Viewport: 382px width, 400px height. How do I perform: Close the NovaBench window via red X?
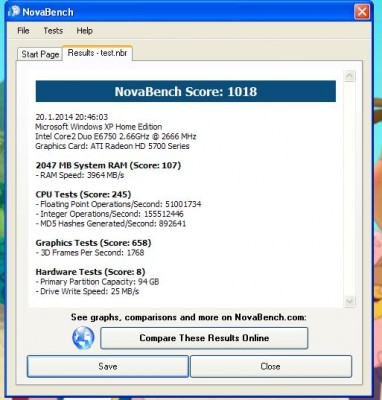362,12
